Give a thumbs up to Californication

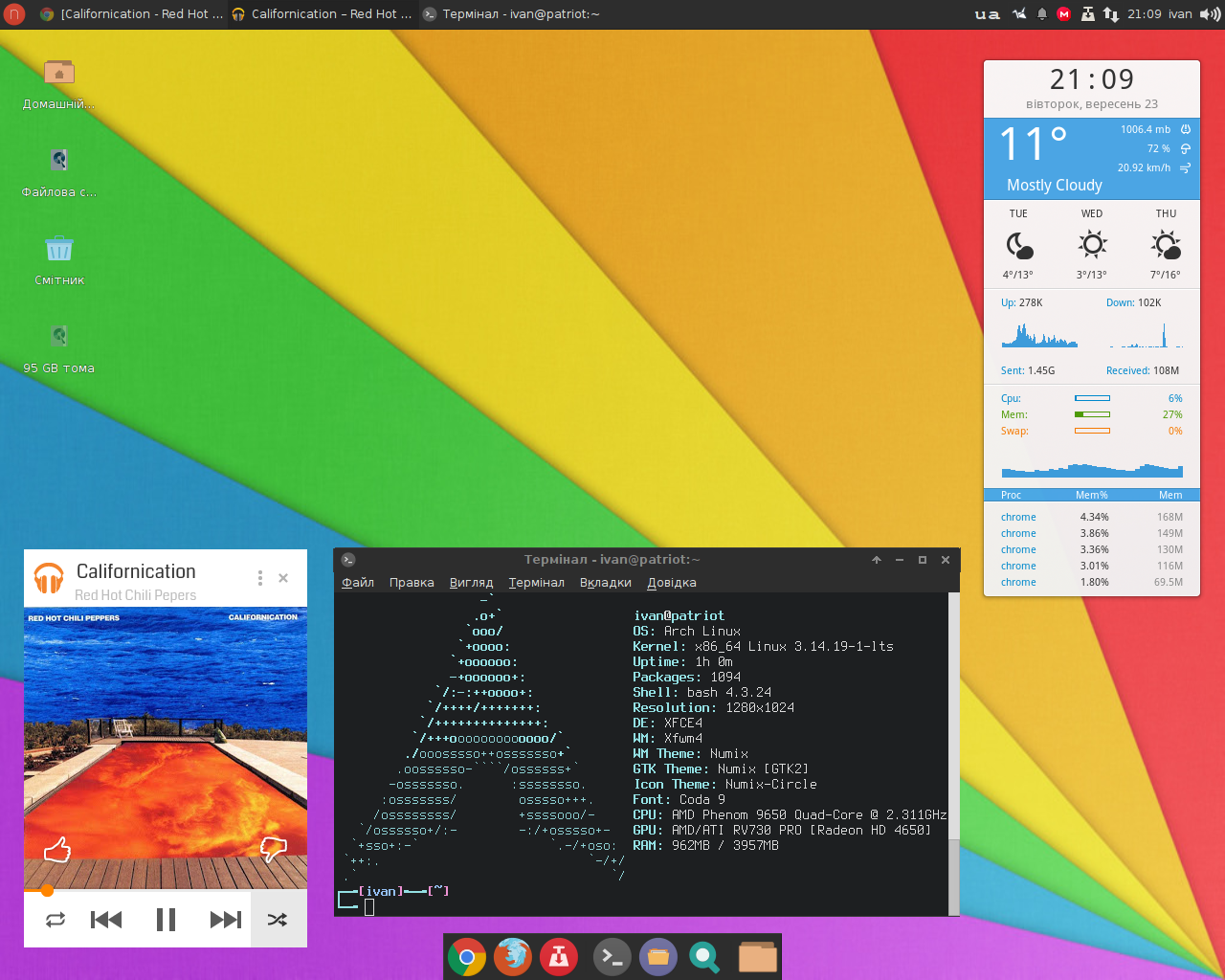[57, 849]
